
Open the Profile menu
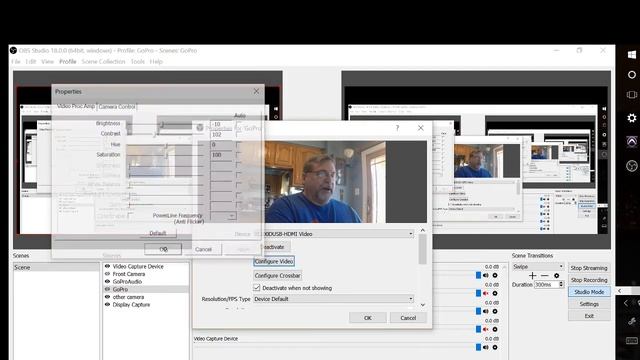68,62
